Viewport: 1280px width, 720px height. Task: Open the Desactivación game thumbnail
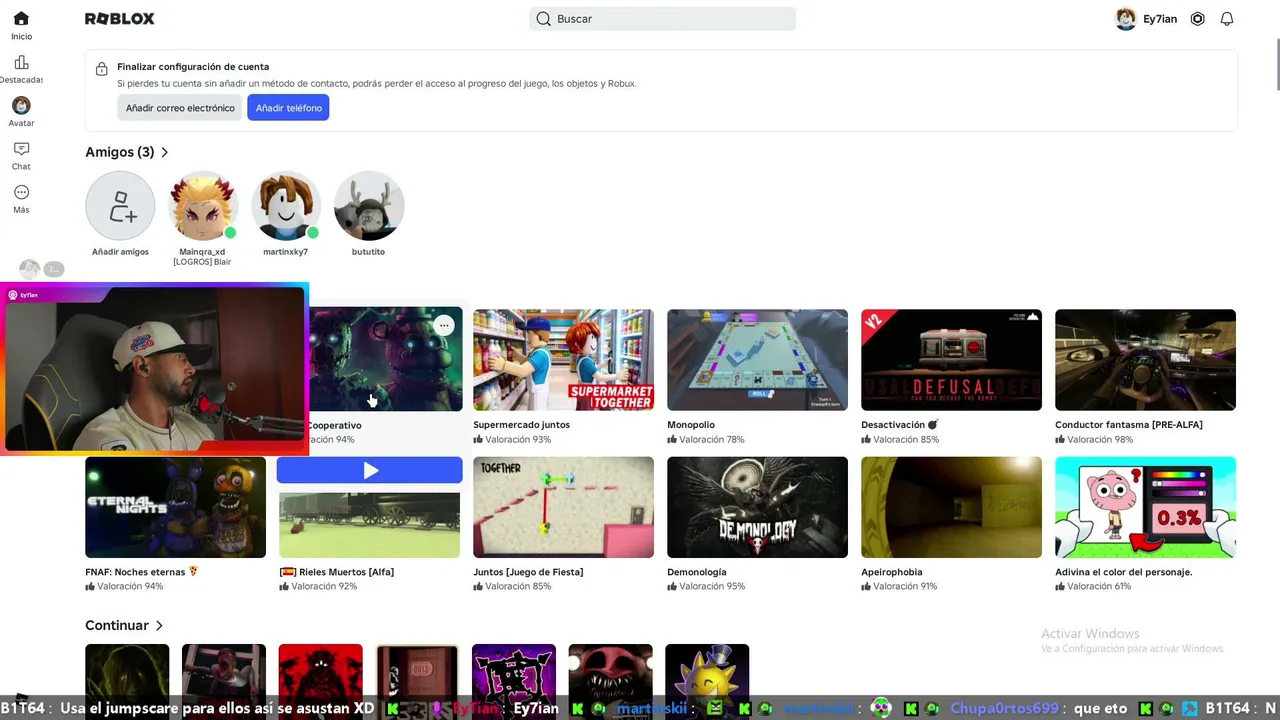(x=952, y=360)
